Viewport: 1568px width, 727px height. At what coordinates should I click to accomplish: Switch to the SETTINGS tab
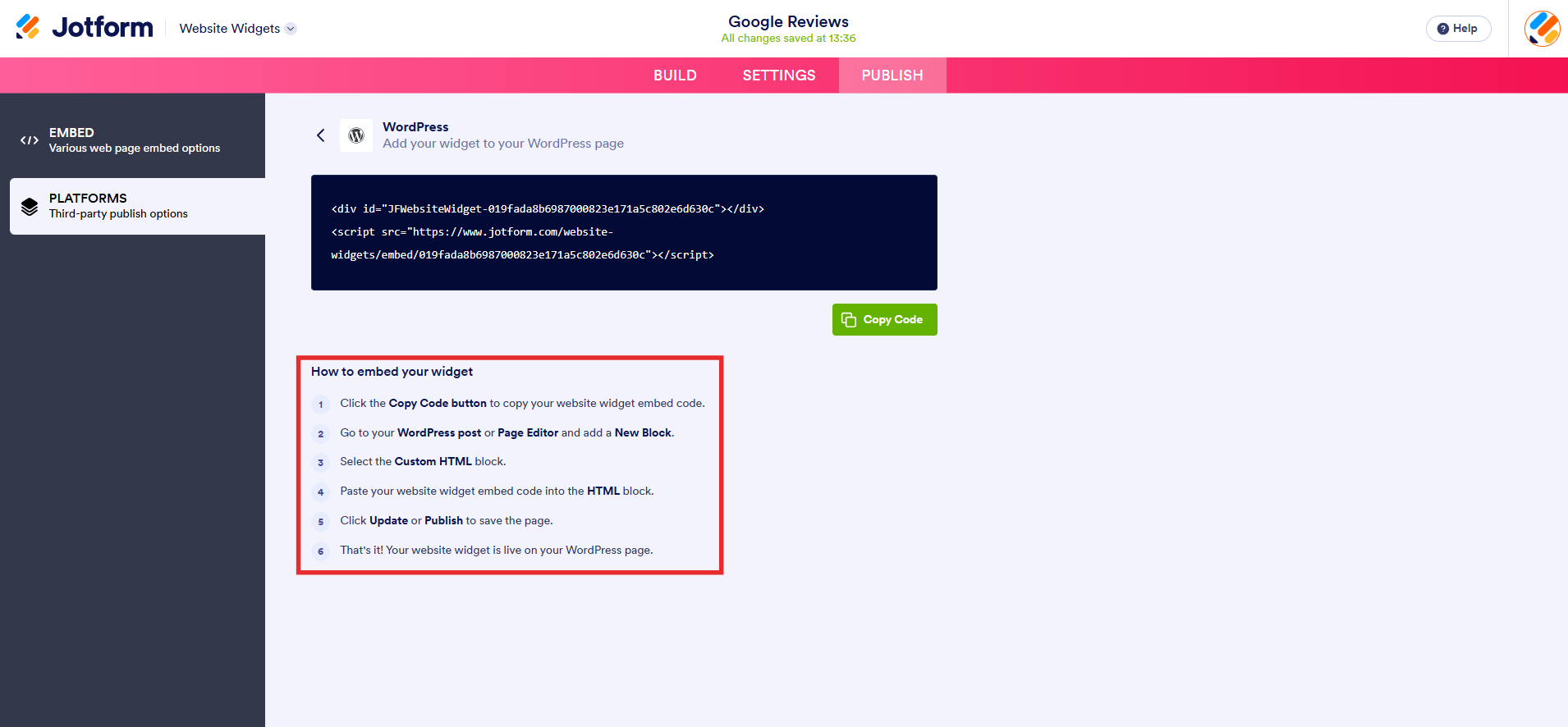click(779, 75)
